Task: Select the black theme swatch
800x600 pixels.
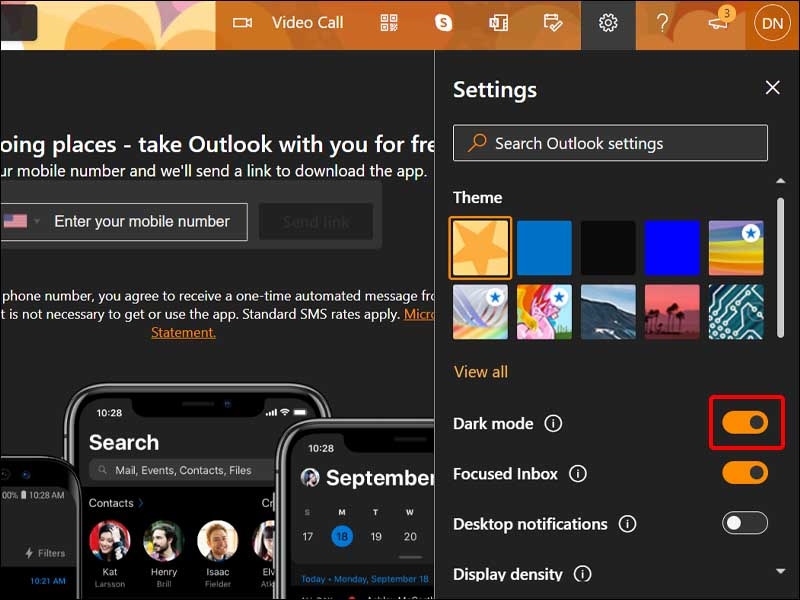Action: pyautogui.click(x=608, y=248)
